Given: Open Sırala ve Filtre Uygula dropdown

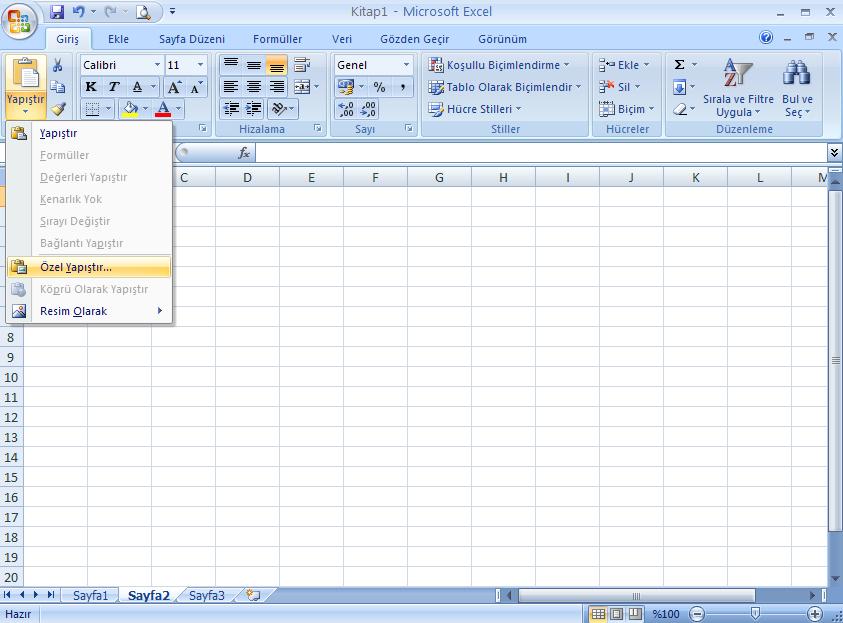Looking at the screenshot, I should pyautogui.click(x=738, y=88).
